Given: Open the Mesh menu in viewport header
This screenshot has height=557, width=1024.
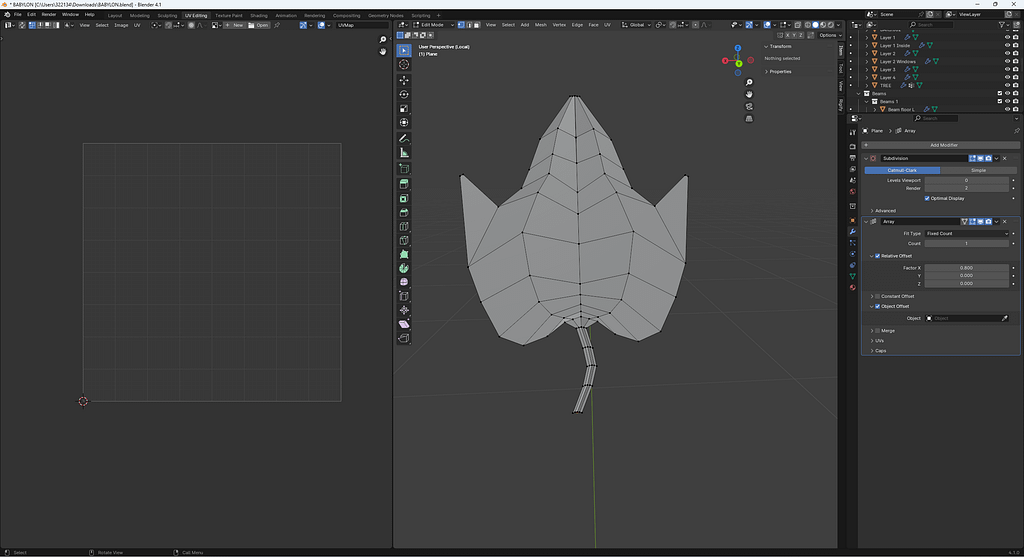Looking at the screenshot, I should 540,25.
